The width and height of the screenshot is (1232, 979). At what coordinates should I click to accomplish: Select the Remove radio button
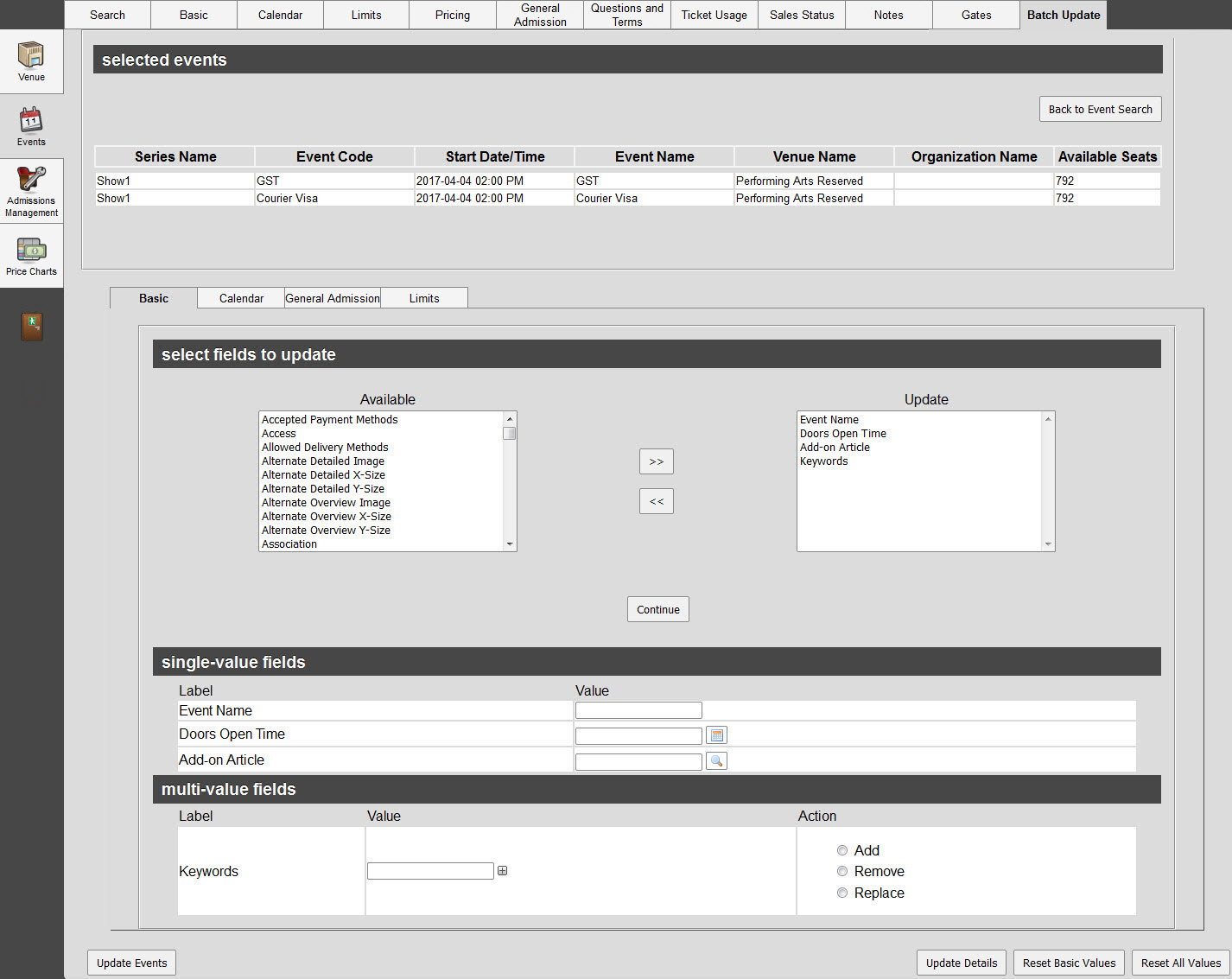pyautogui.click(x=842, y=871)
